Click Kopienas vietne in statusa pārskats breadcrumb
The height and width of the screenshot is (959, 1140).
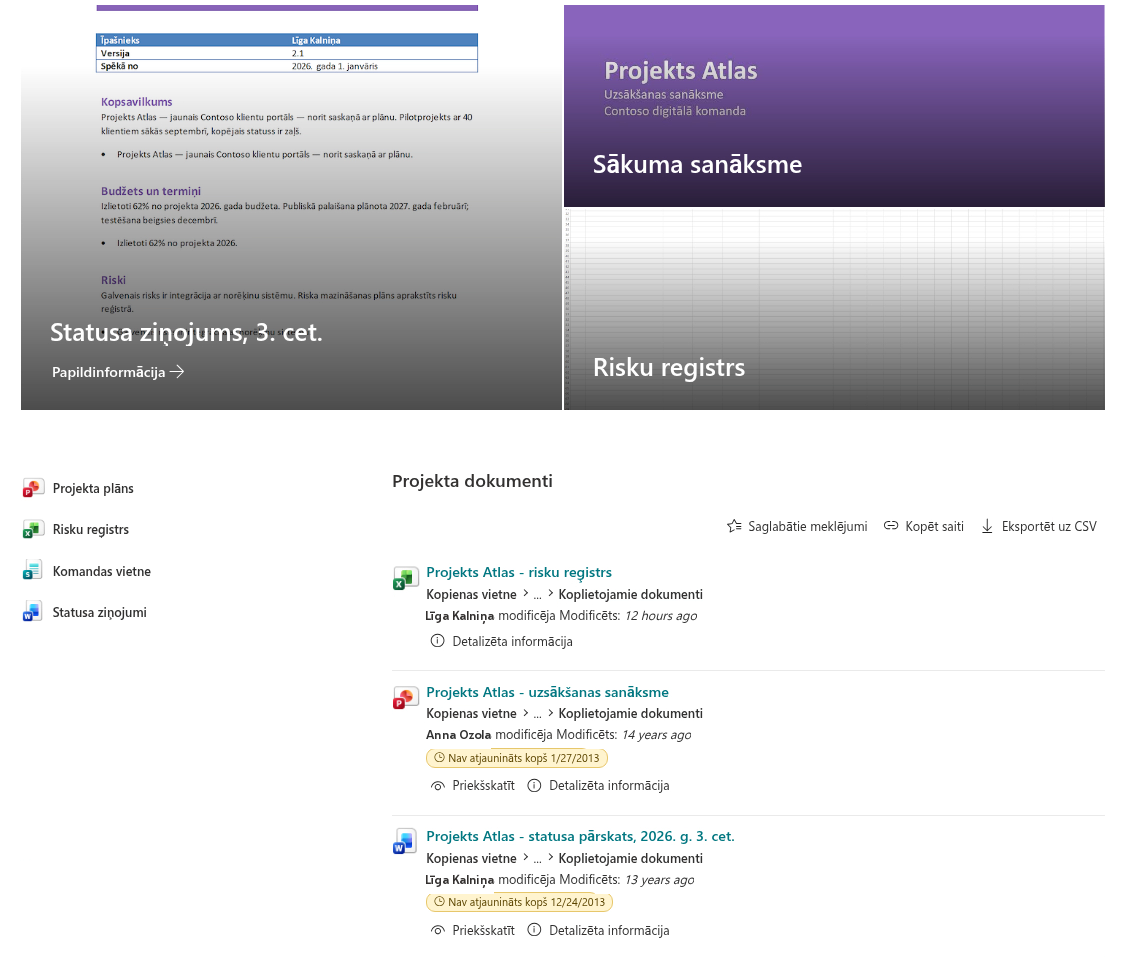tap(471, 858)
